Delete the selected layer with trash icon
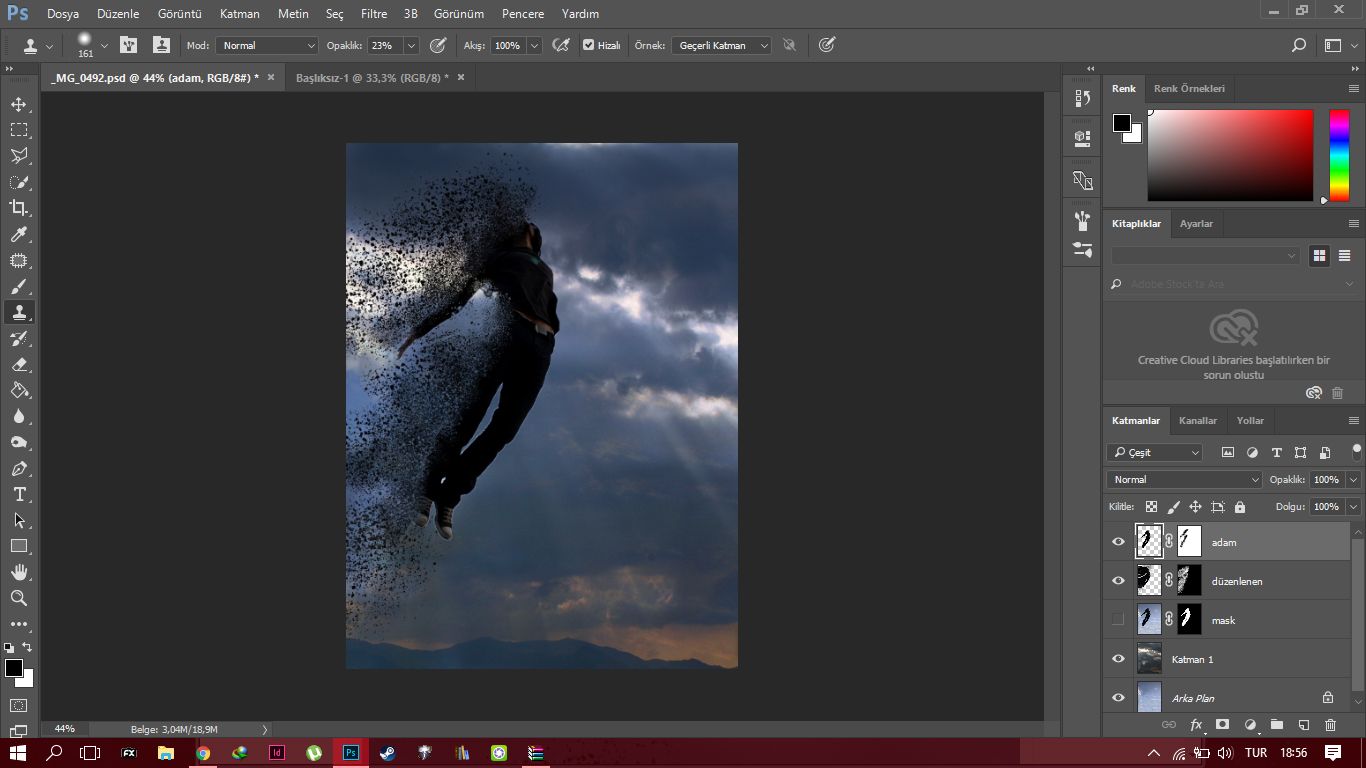Screen dimensions: 1366x768 pyautogui.click(x=1330, y=725)
